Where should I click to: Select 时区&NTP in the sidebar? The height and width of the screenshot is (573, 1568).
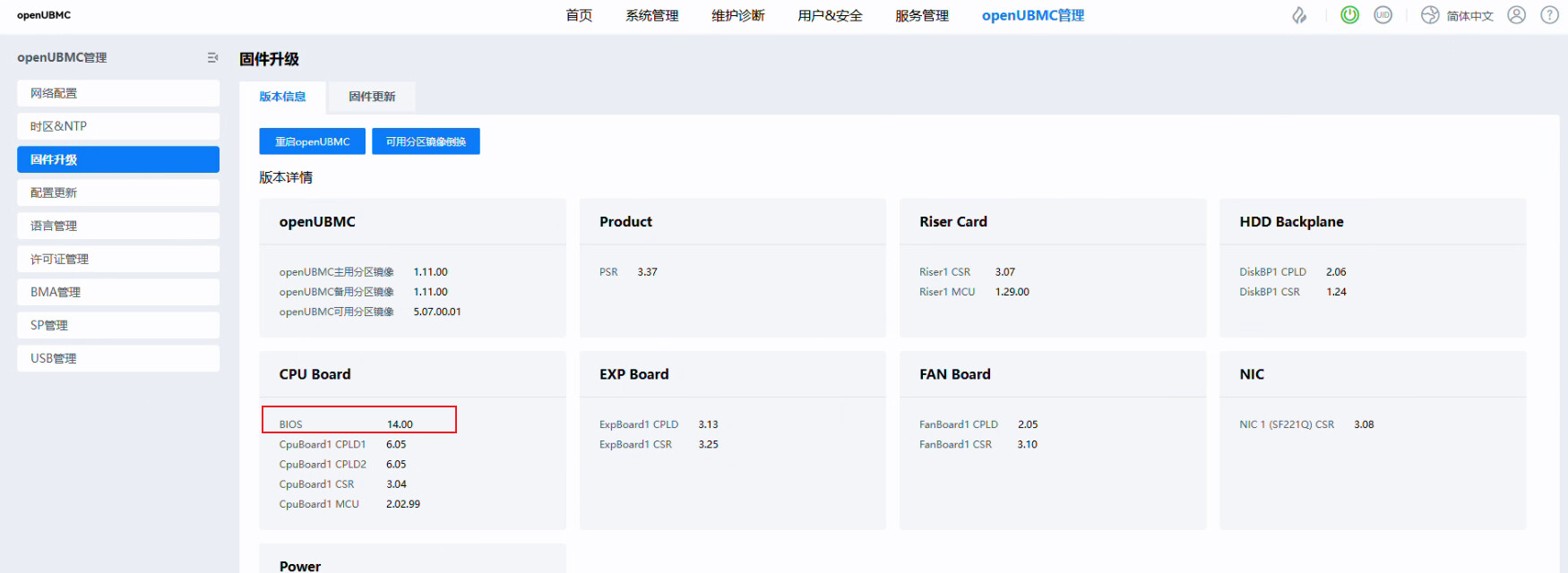coord(117,126)
